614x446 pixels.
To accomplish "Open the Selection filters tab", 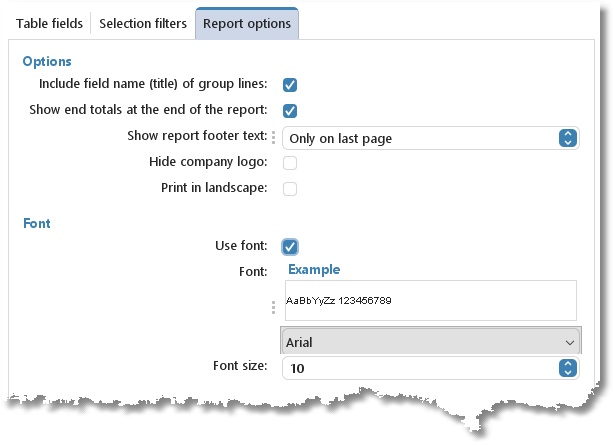I will tap(143, 23).
